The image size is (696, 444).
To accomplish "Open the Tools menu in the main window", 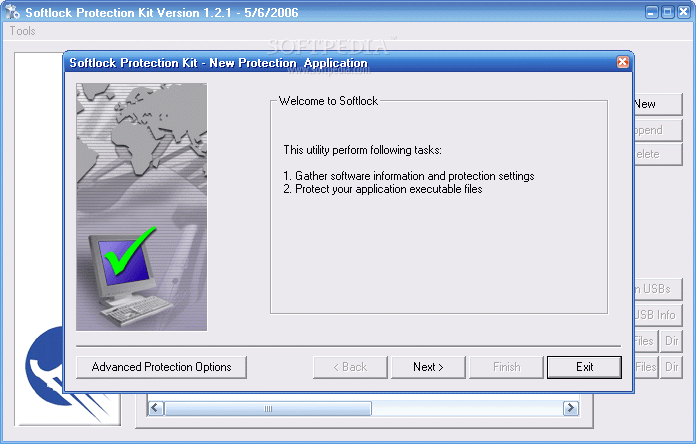I will 23,31.
